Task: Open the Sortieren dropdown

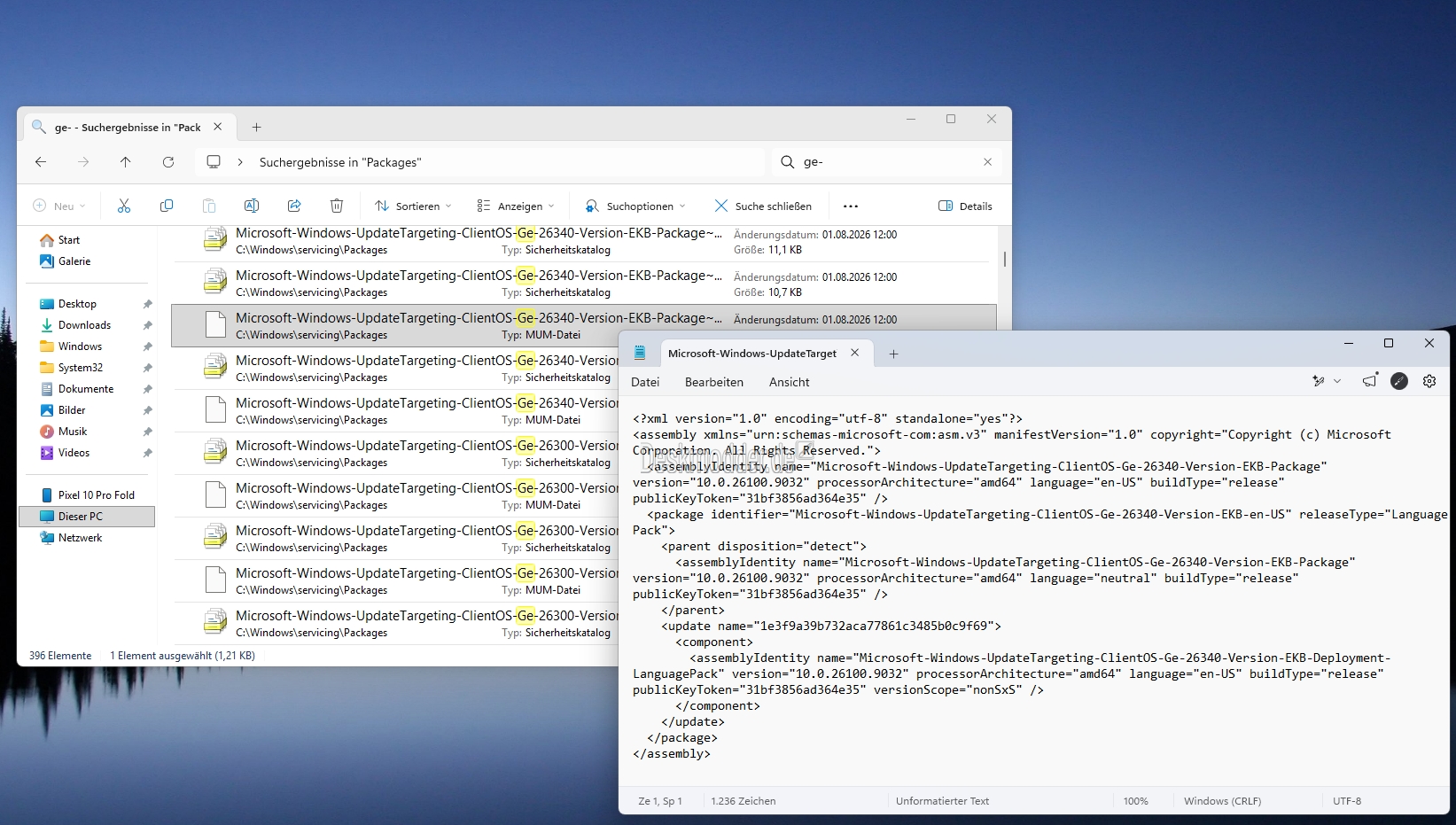Action: pos(413,206)
